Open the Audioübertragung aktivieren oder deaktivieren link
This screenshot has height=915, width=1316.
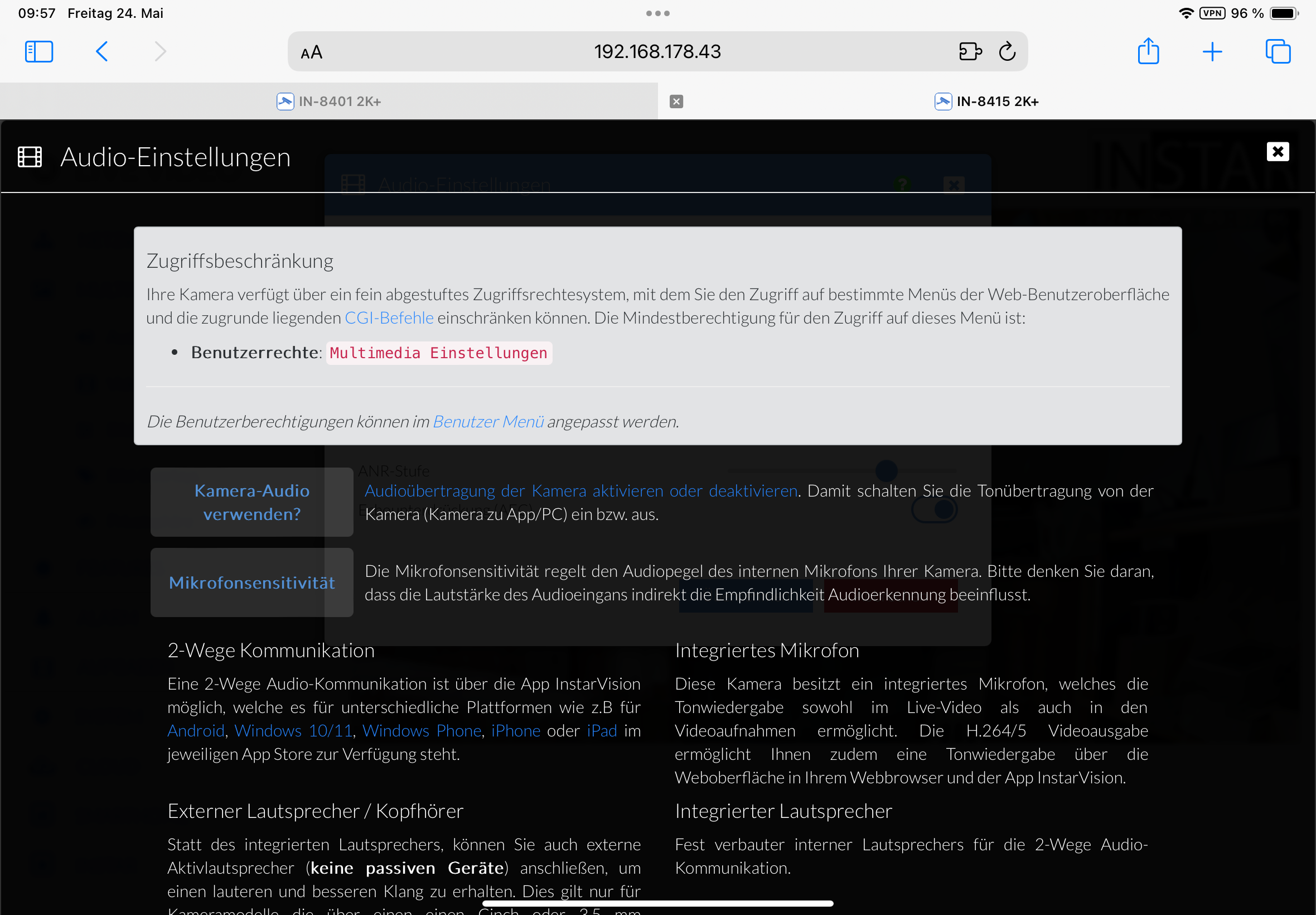coord(580,491)
